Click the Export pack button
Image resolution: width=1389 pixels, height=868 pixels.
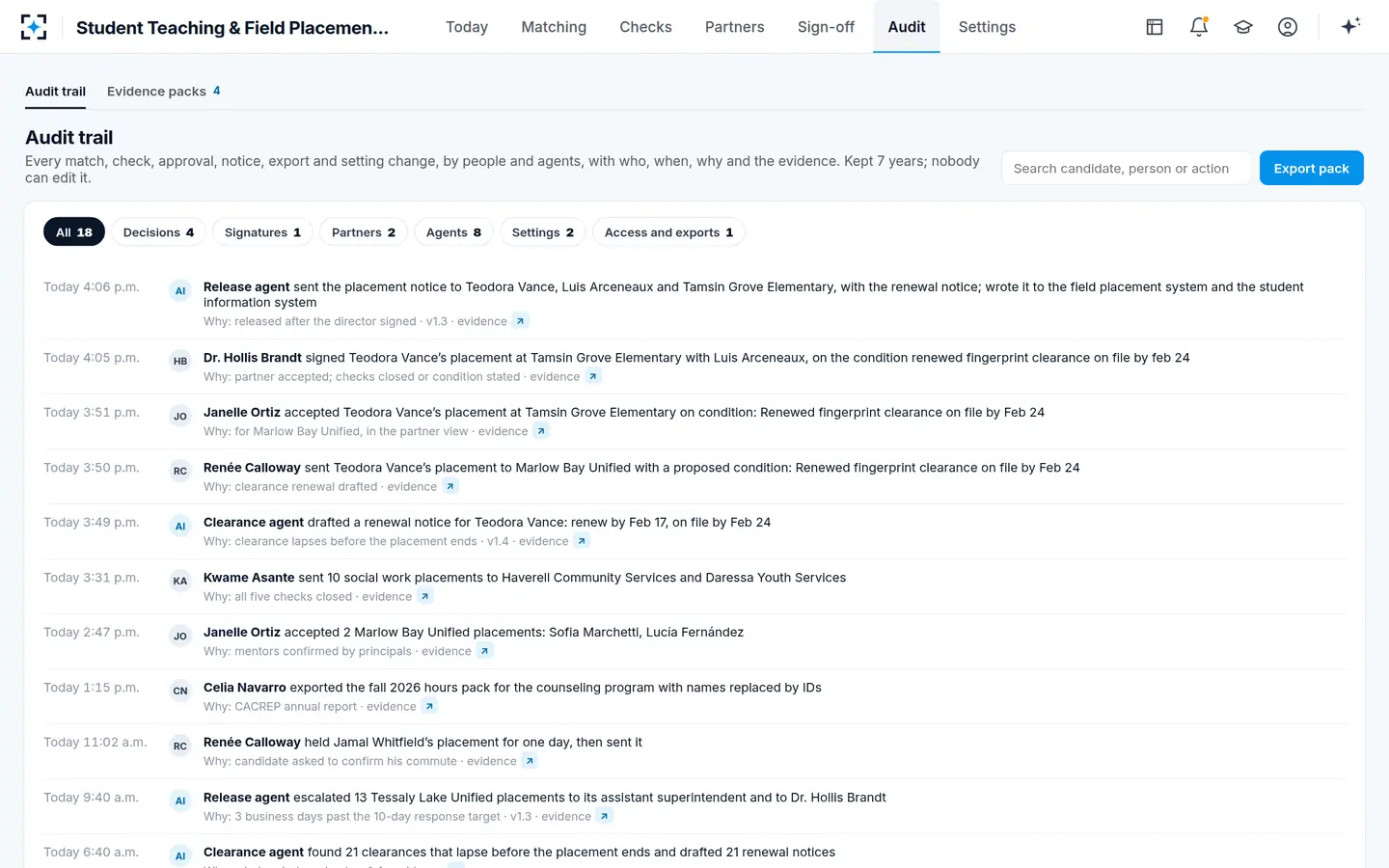1311,168
